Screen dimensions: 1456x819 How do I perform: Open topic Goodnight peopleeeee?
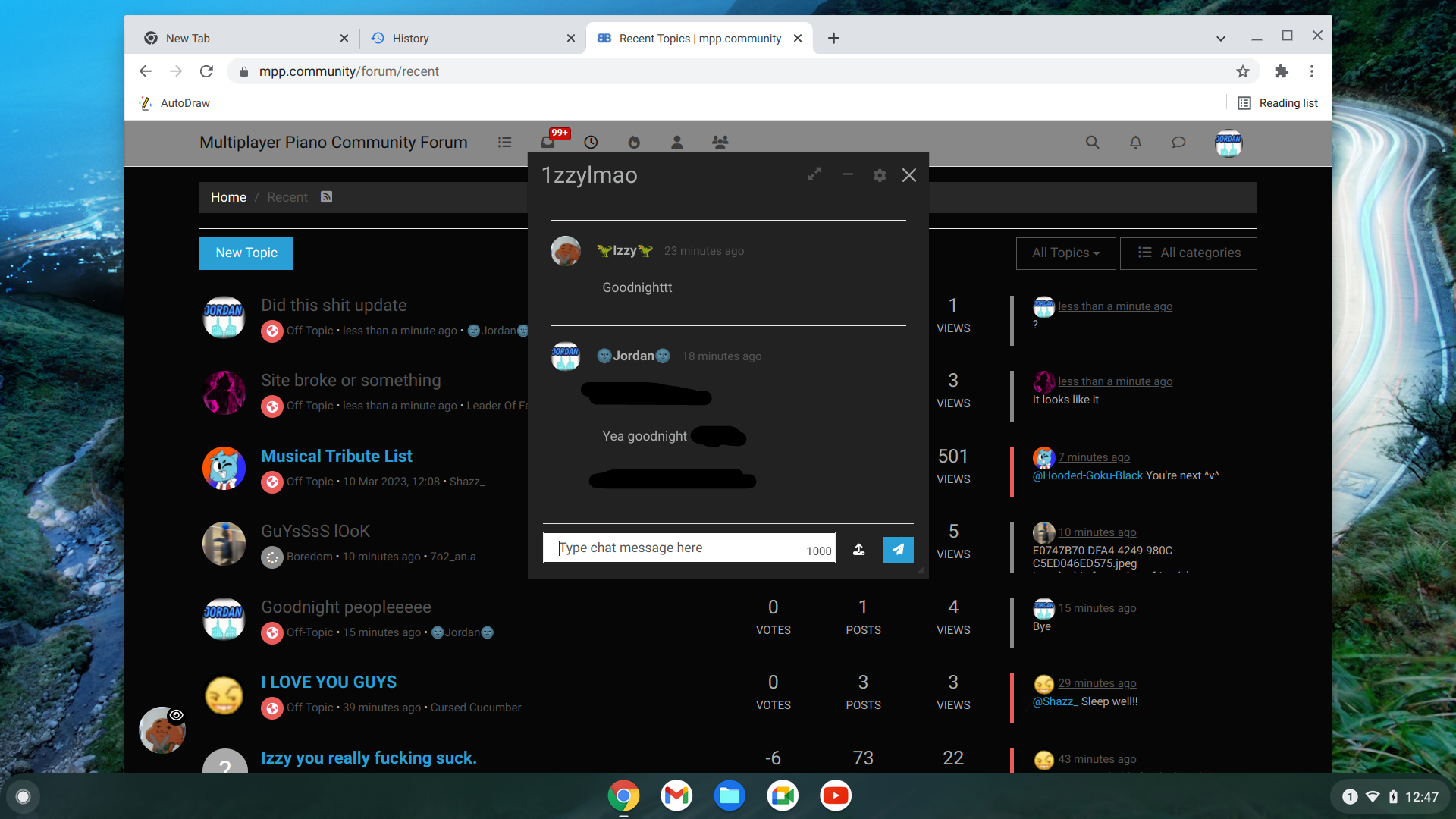[x=346, y=607]
